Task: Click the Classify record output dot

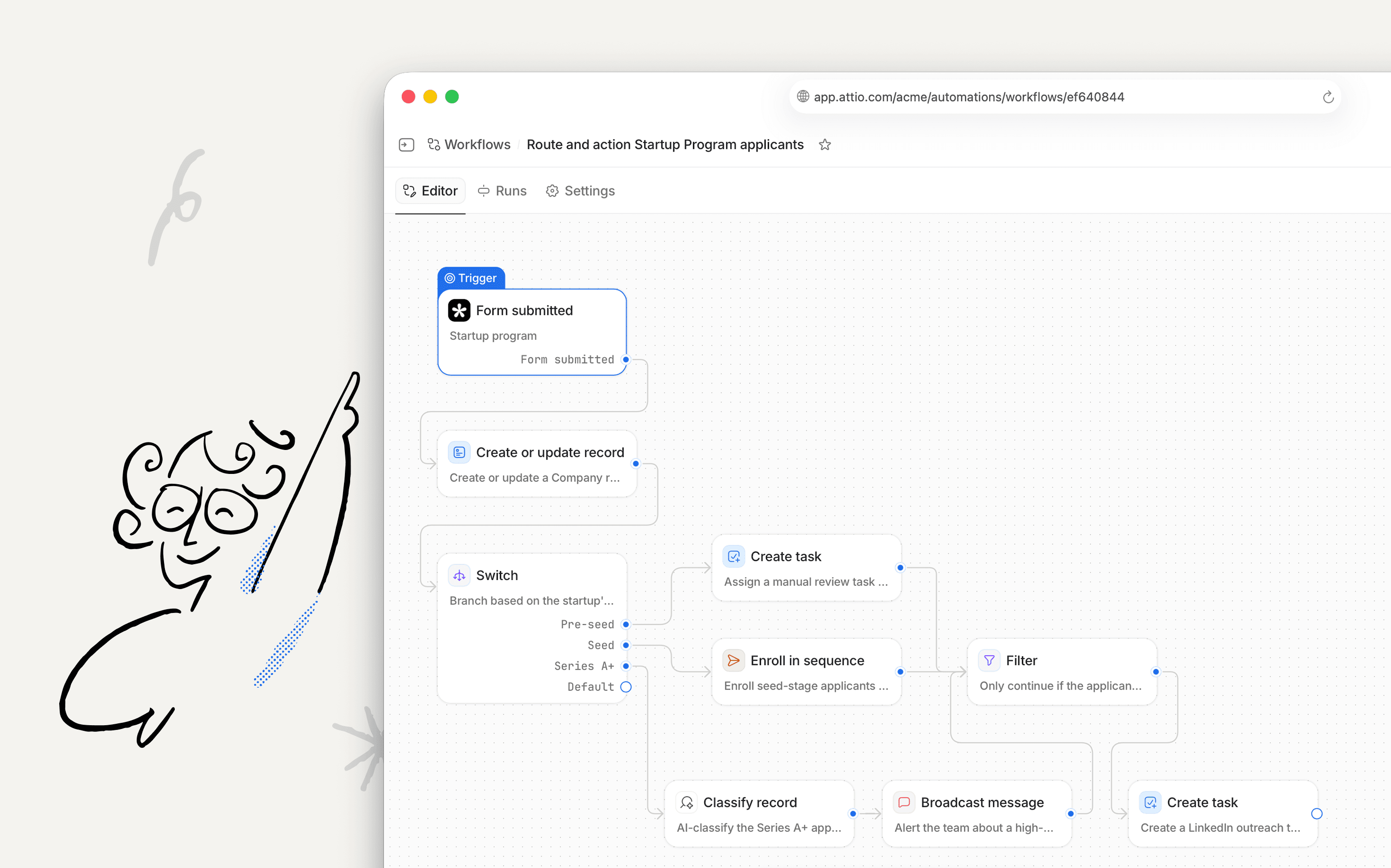Action: coord(853,814)
